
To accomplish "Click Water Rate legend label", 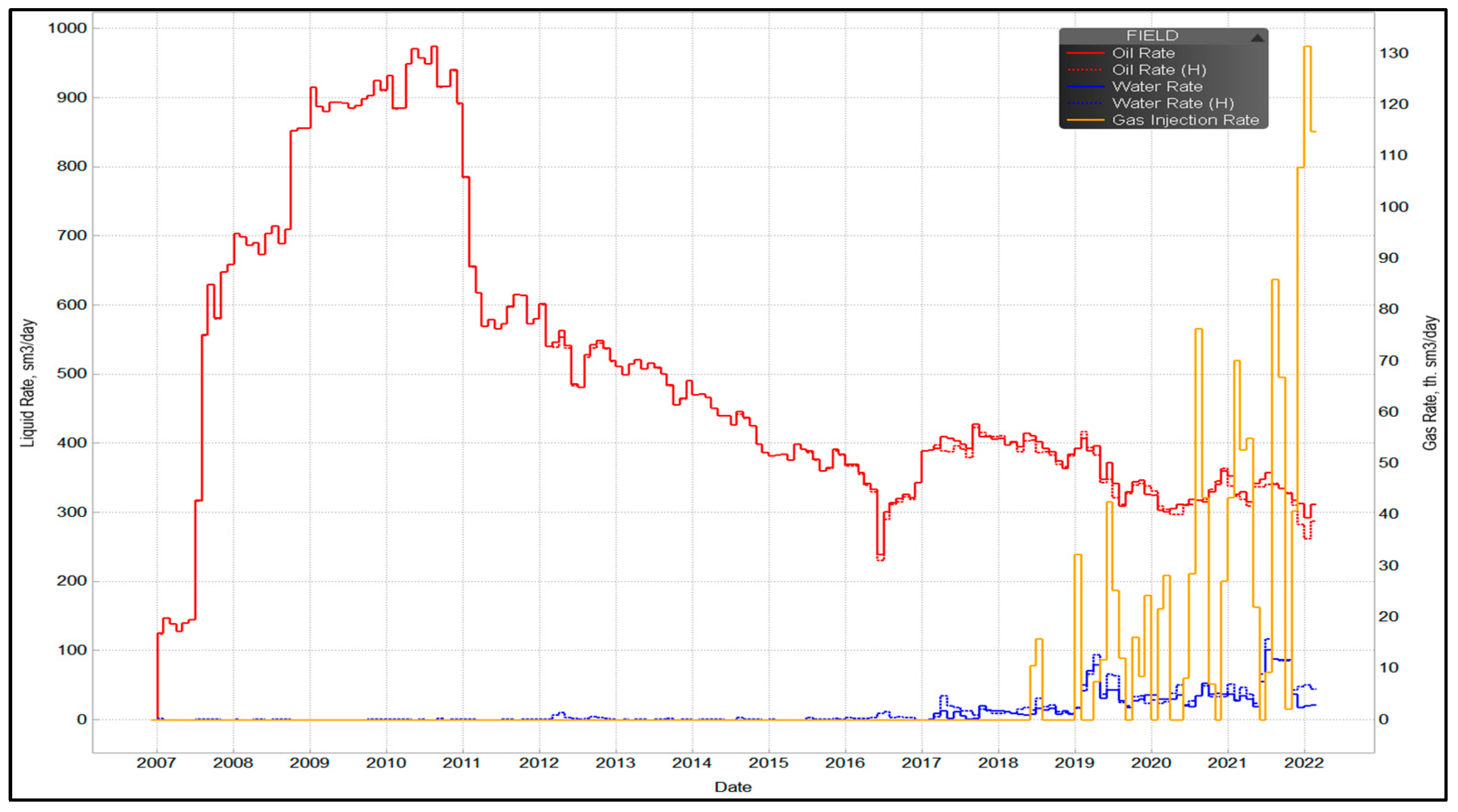I will tap(1157, 87).
